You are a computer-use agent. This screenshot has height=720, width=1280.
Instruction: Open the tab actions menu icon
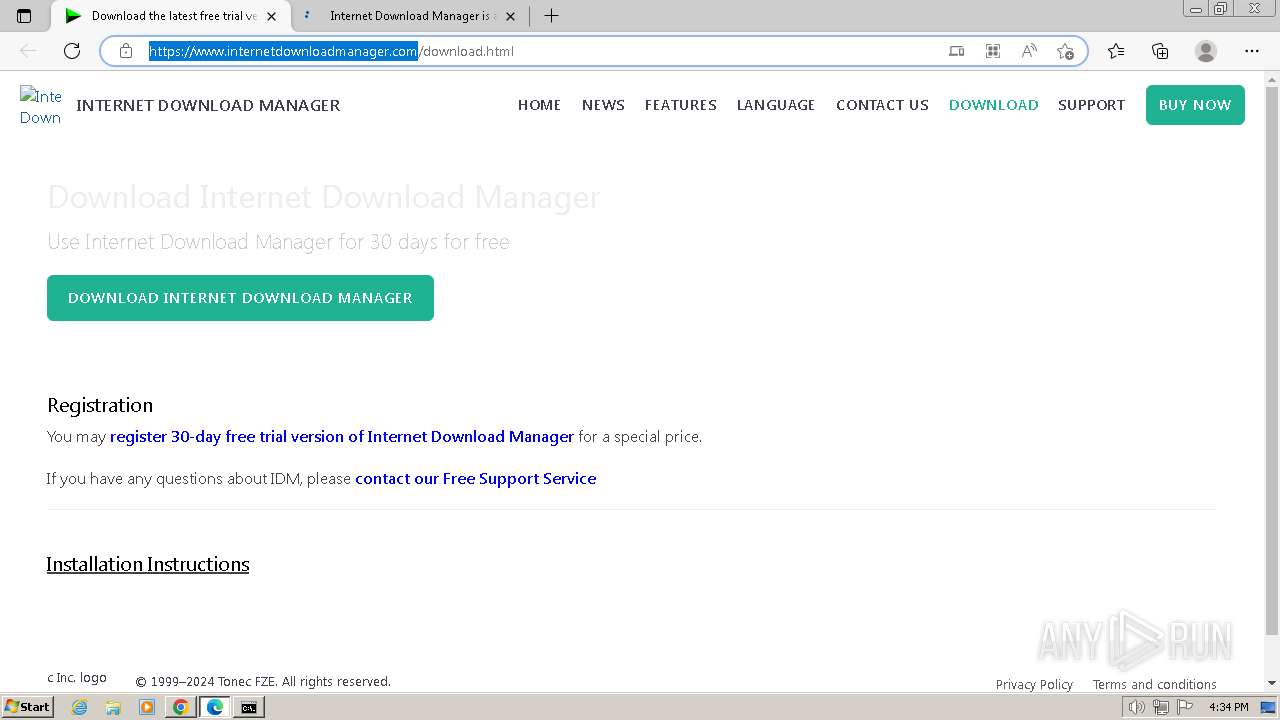tap(24, 16)
